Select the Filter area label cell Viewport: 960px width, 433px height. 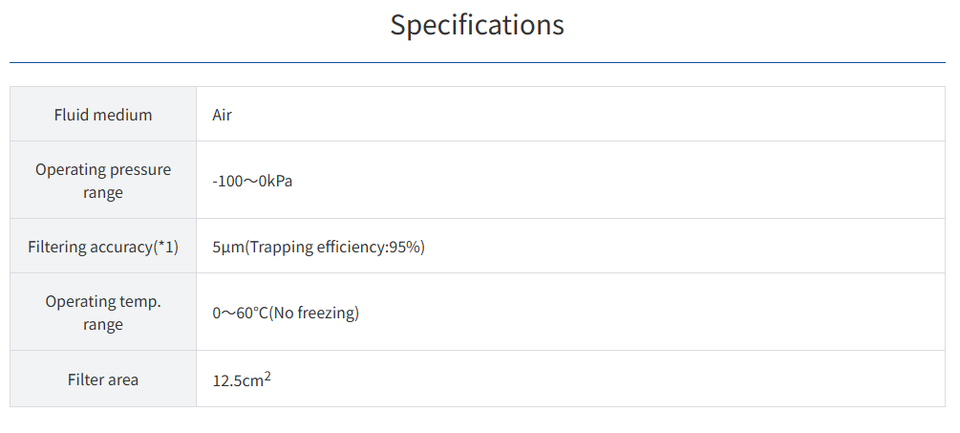[103, 380]
